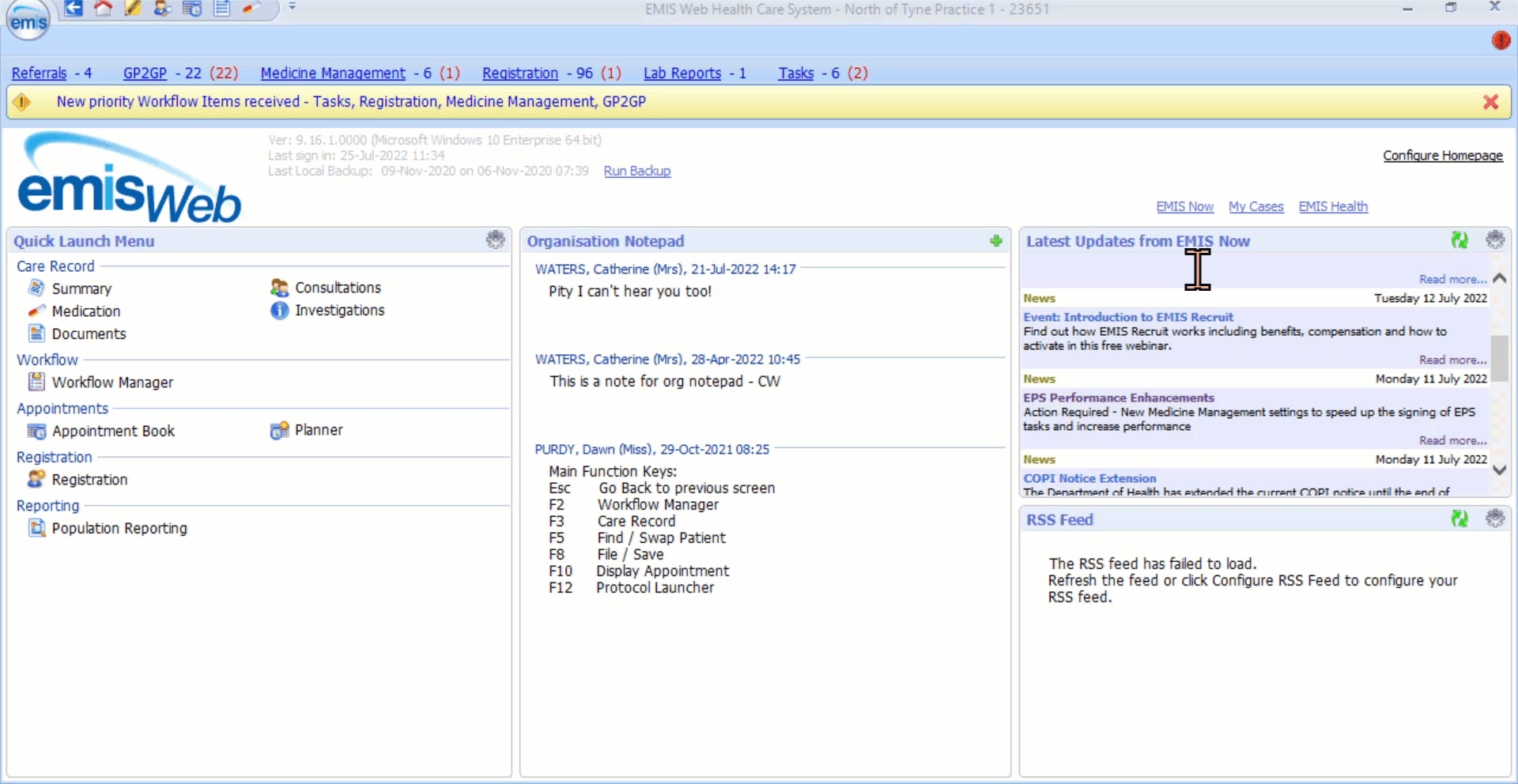Open GP2GP workflow link
The image size is (1518, 784).
[x=145, y=73]
